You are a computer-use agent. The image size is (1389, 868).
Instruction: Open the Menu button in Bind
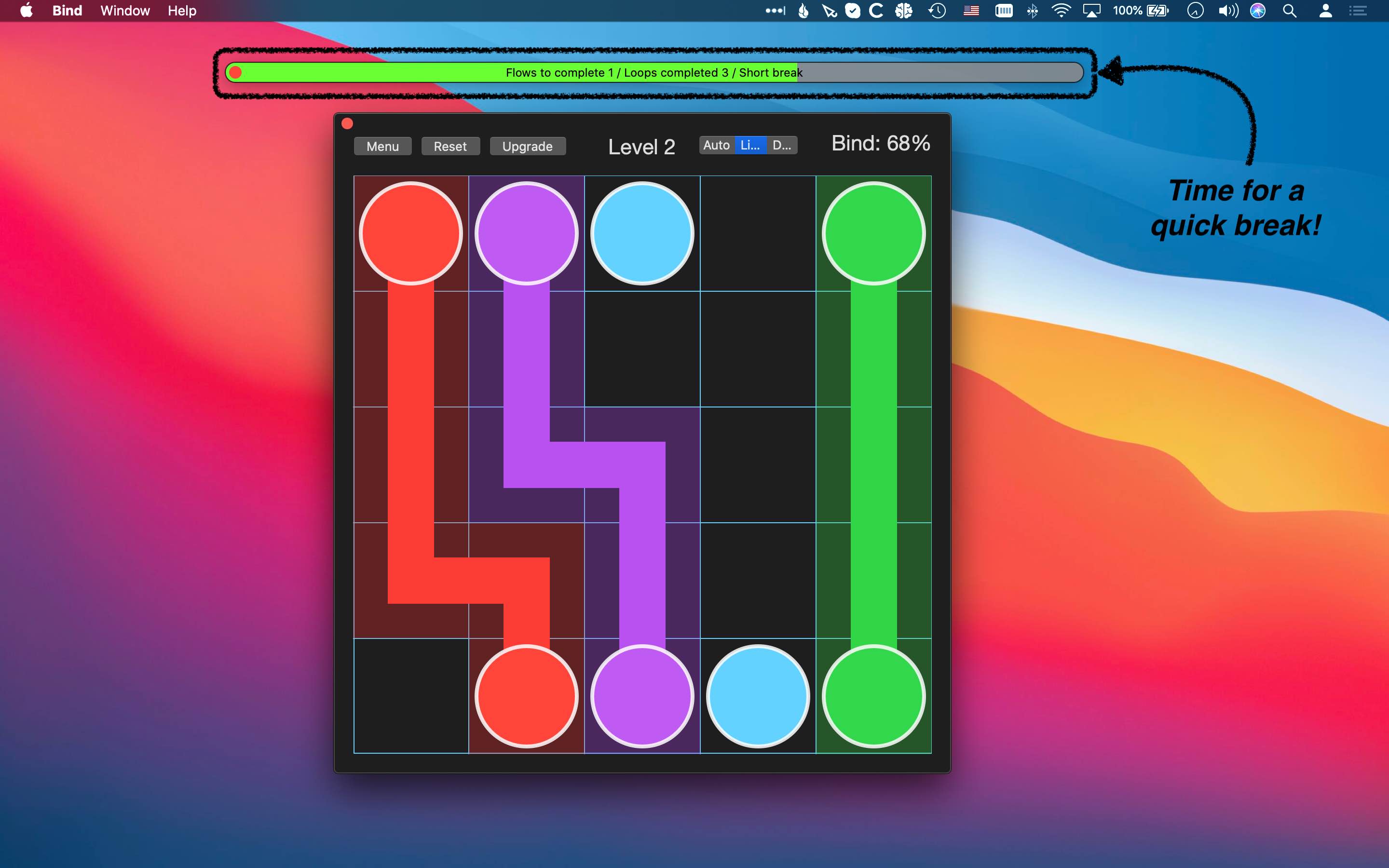(382, 147)
